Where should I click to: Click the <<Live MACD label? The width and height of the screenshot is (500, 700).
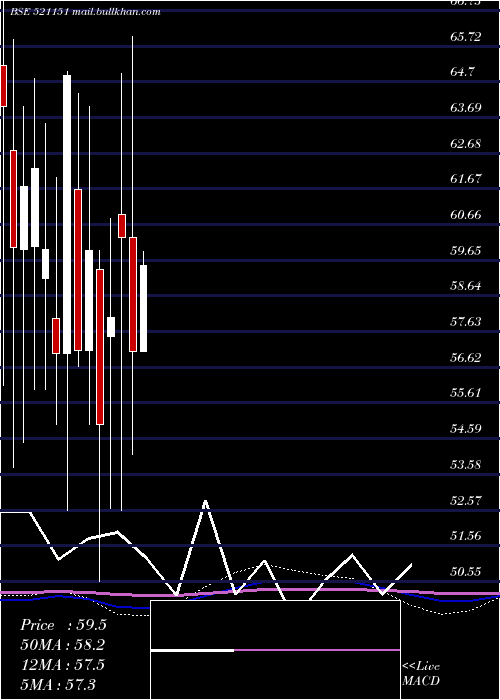(421, 673)
